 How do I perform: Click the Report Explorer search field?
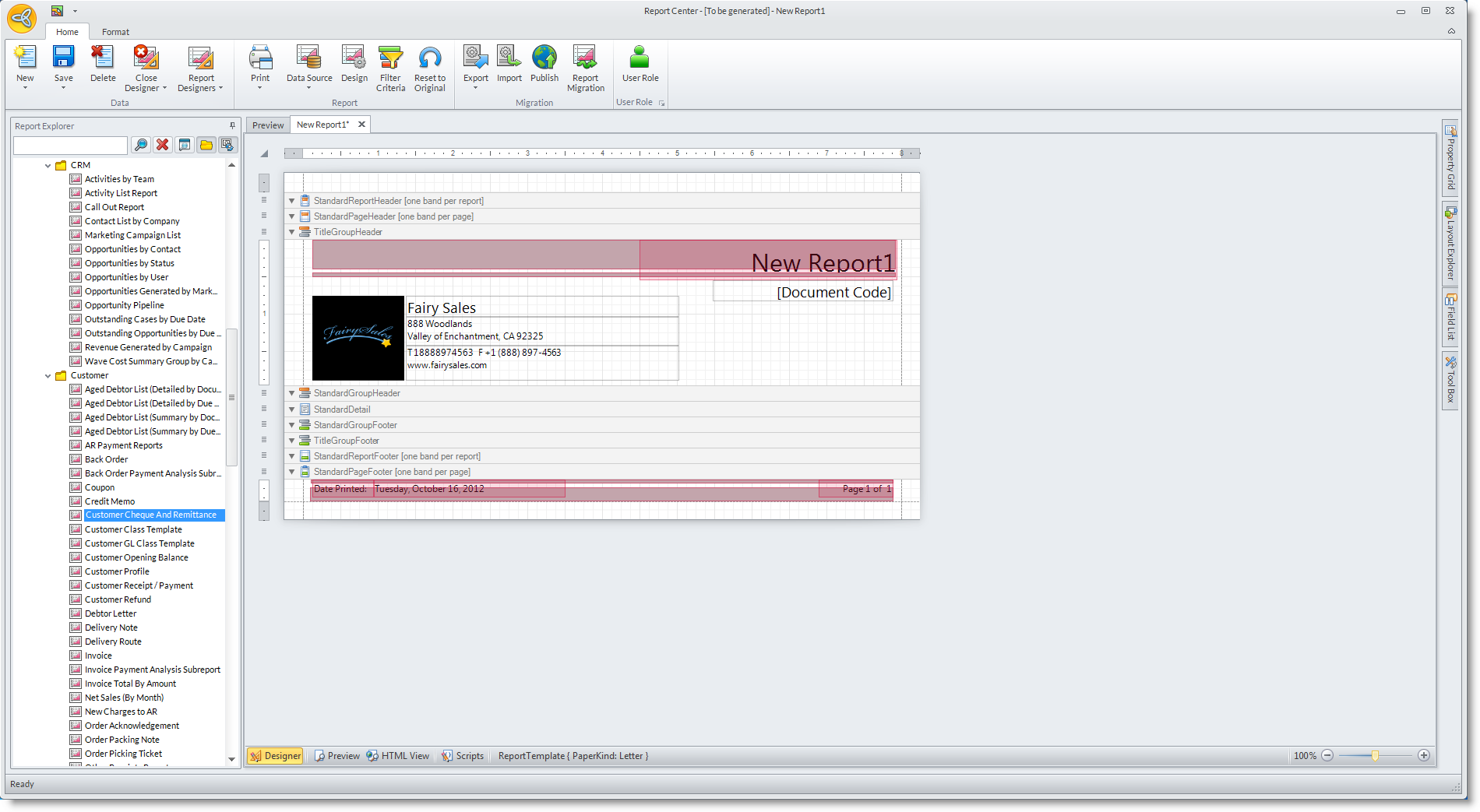[70, 146]
